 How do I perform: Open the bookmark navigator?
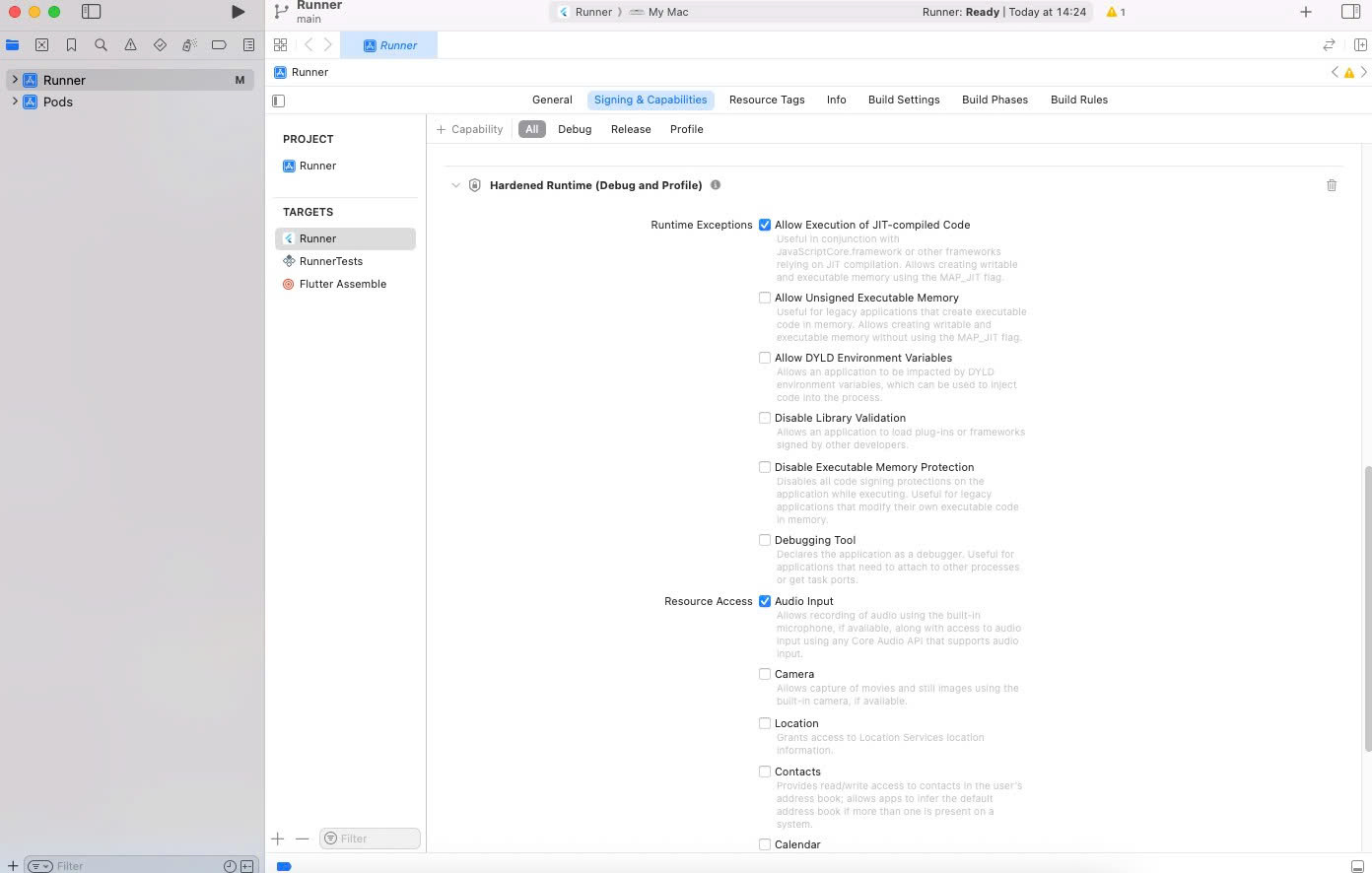[71, 44]
